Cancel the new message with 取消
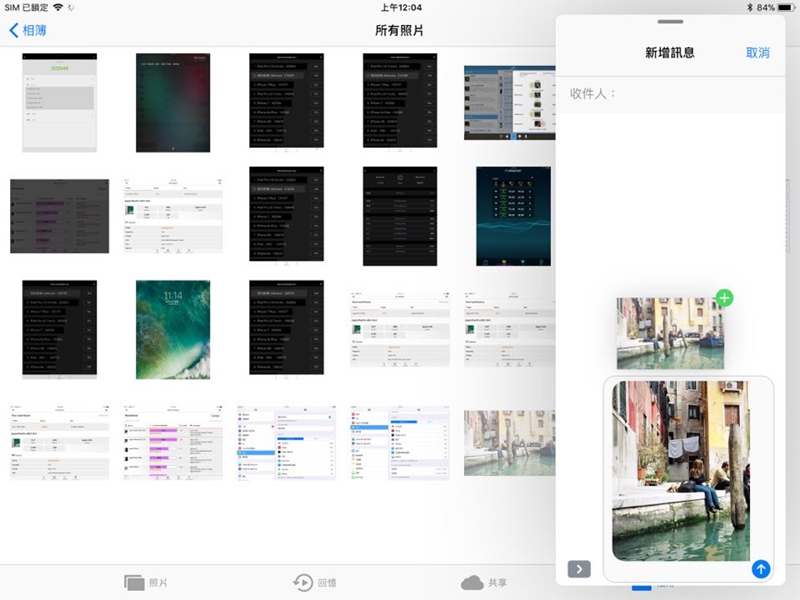 (758, 53)
